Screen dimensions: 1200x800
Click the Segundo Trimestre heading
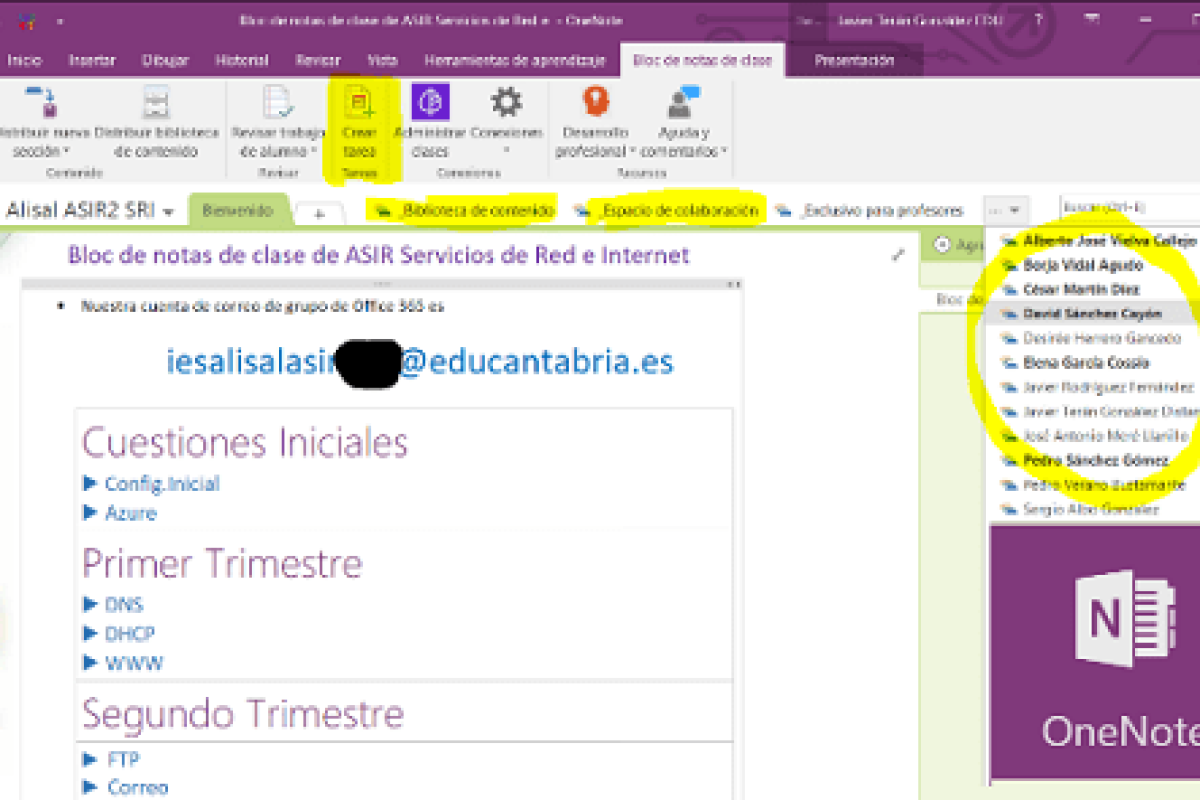point(243,714)
